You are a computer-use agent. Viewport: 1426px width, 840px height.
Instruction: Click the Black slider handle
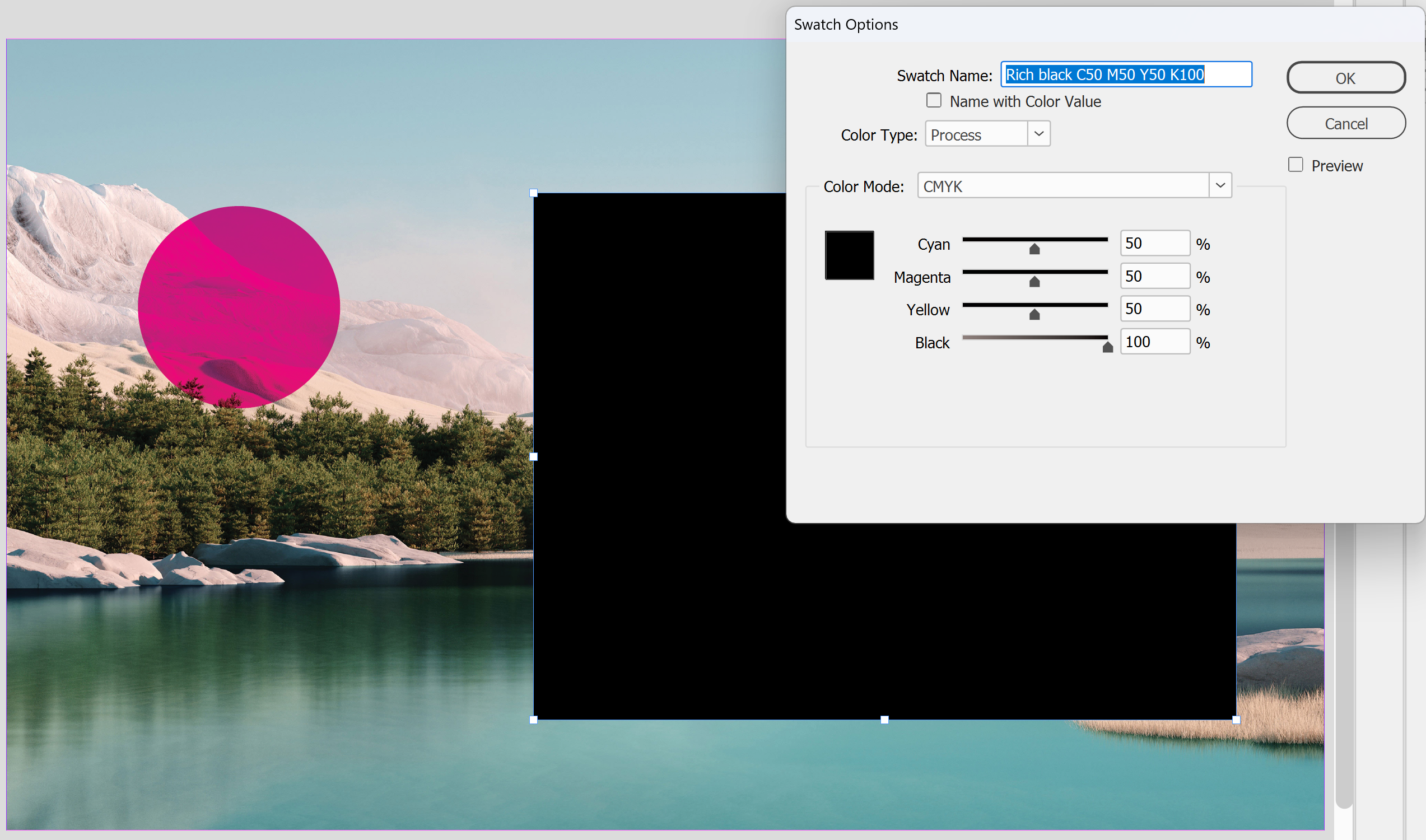1107,347
